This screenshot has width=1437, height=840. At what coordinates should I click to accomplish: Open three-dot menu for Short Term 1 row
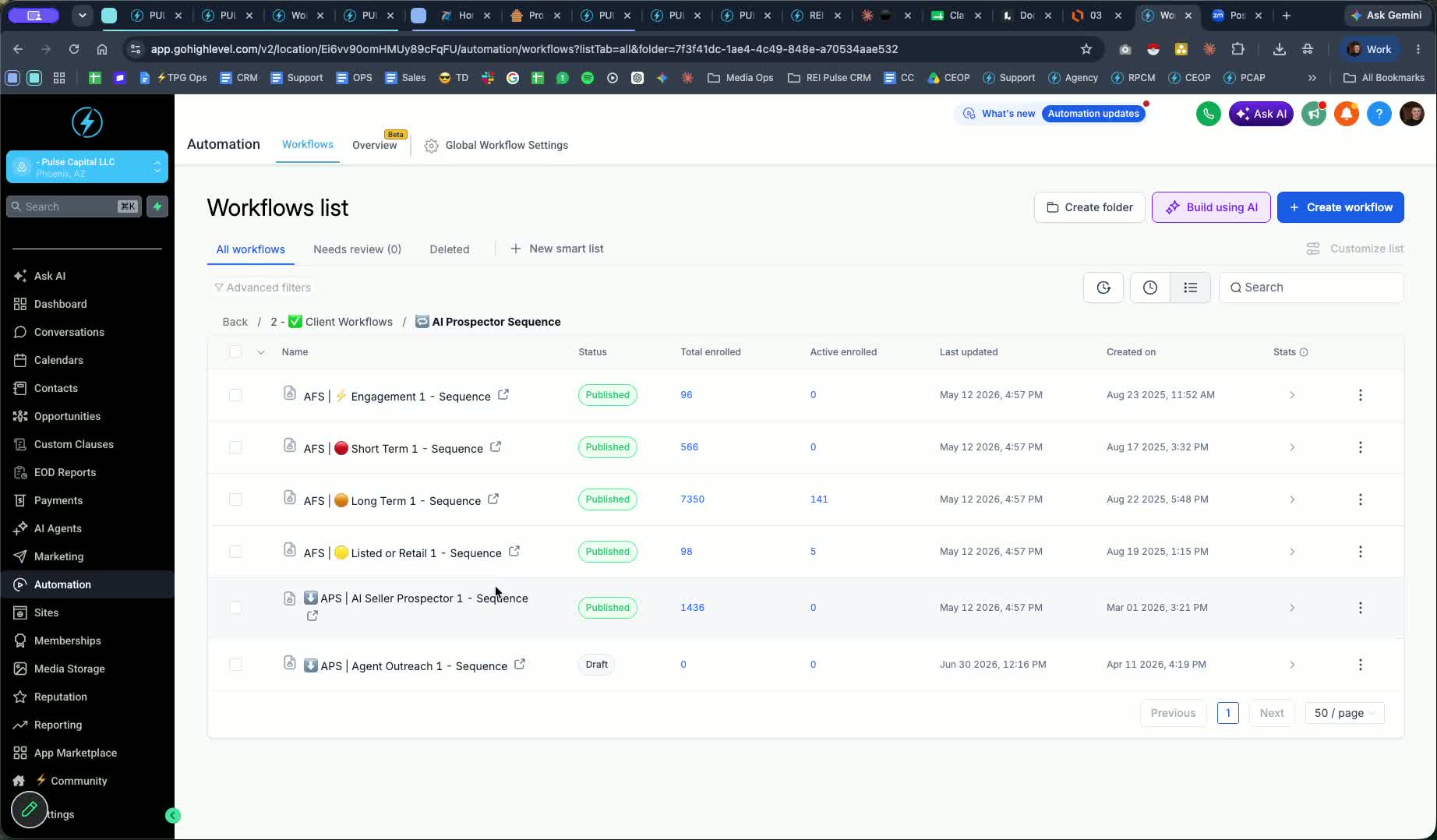[x=1361, y=447]
